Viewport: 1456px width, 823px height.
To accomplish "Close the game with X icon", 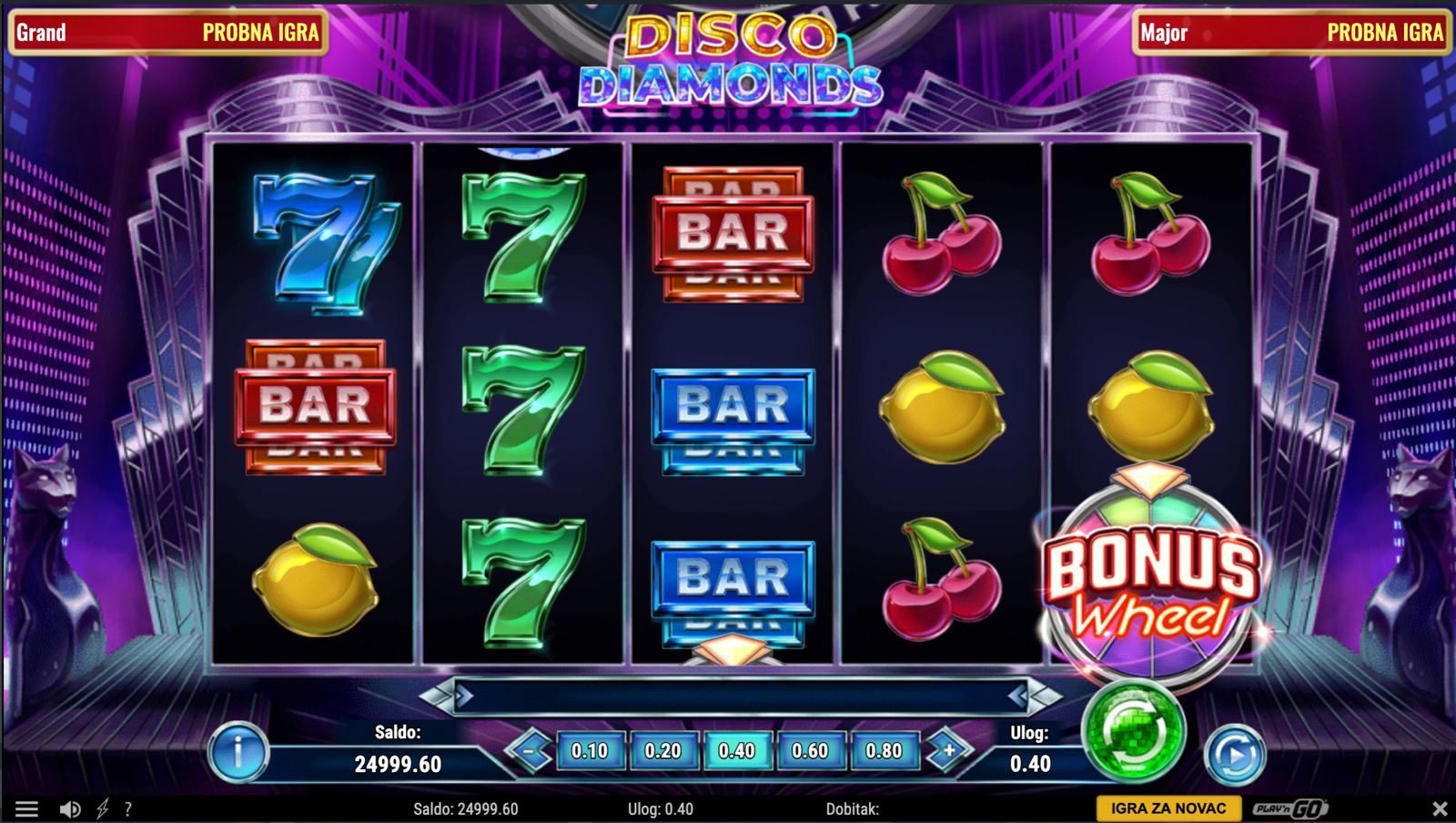I will 1440,808.
